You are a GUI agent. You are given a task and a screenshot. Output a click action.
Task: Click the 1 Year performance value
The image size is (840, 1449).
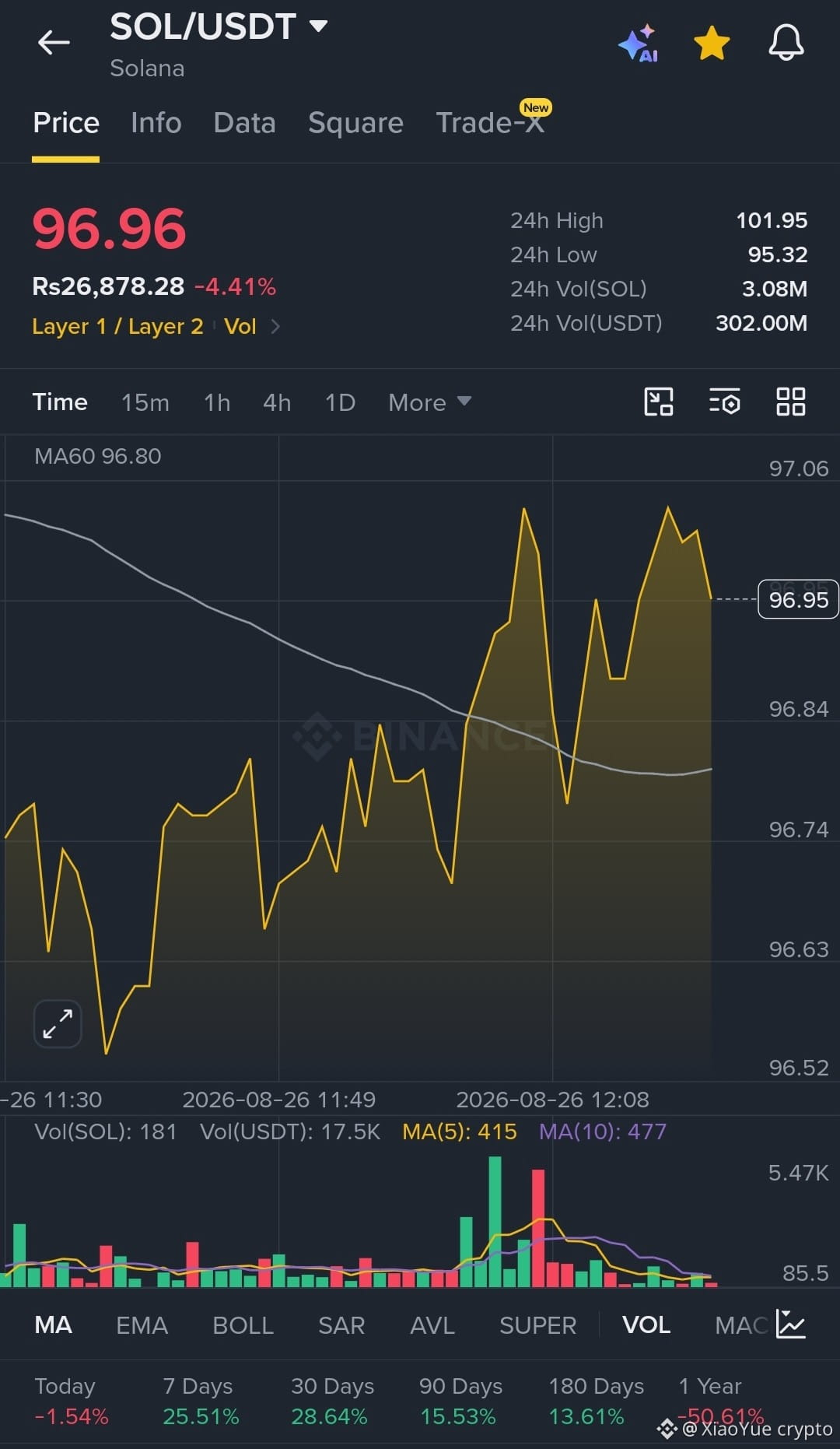point(720,1416)
